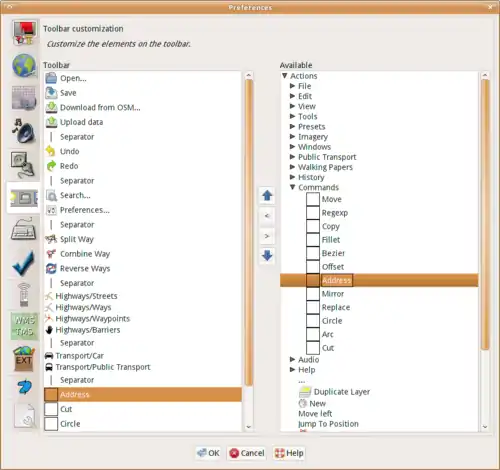
Task: Open the EXT plugins preferences icon
Action: [24, 358]
